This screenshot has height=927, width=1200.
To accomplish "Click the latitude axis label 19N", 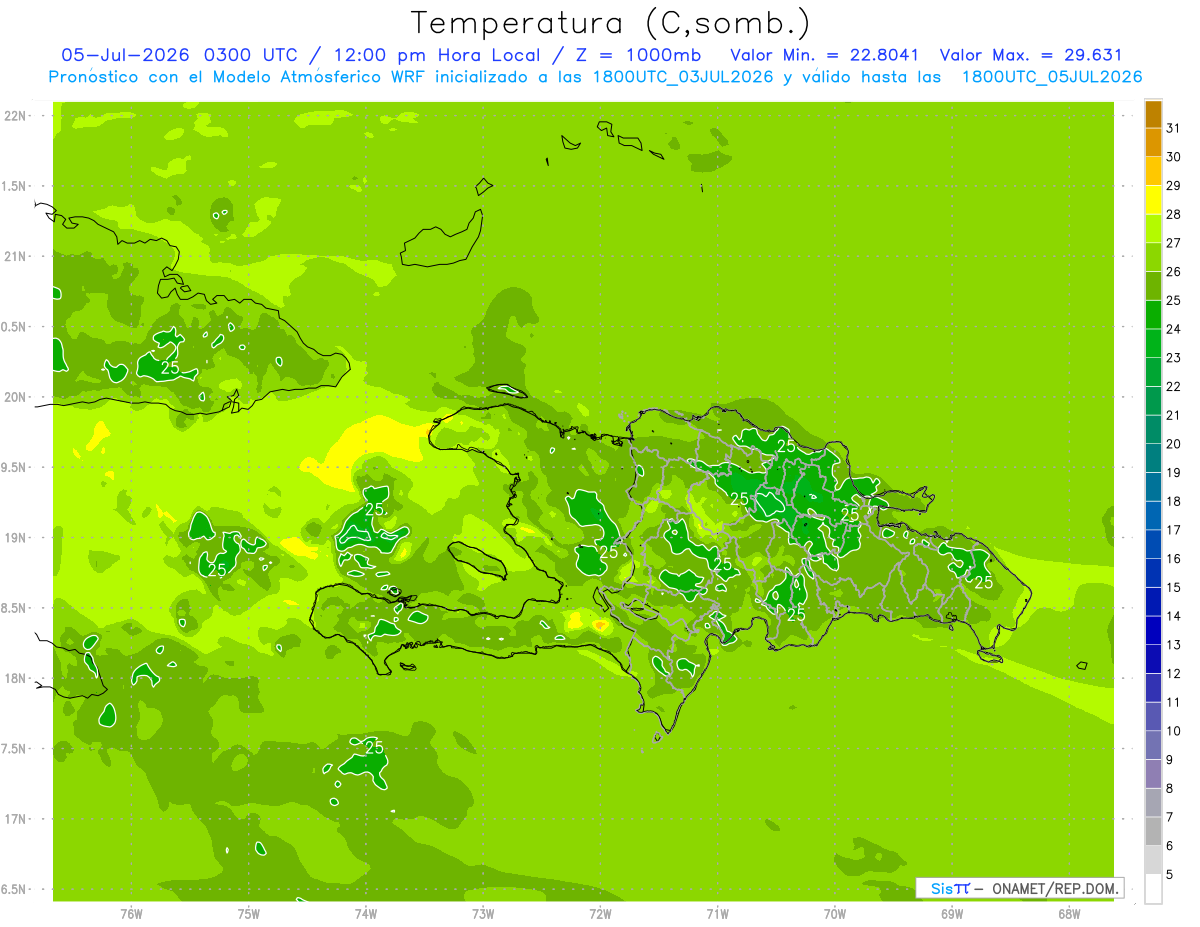I will click(16, 537).
